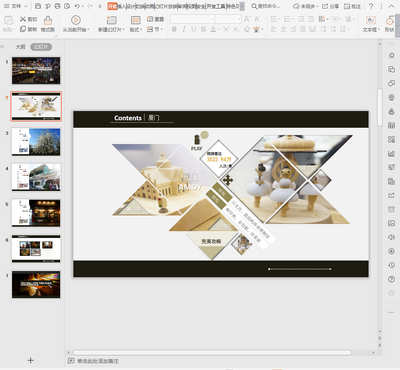
Task: Start slideshow with 从当前开始 play icon
Action: [x=76, y=20]
